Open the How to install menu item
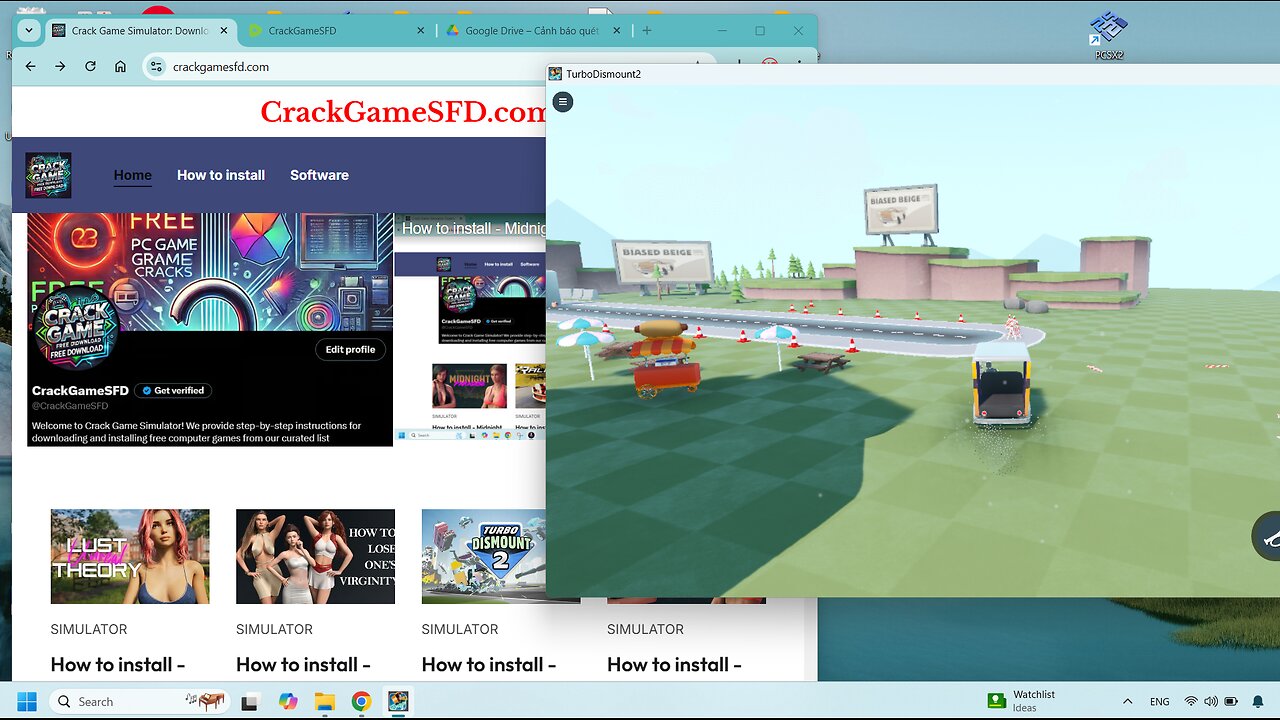 (221, 175)
